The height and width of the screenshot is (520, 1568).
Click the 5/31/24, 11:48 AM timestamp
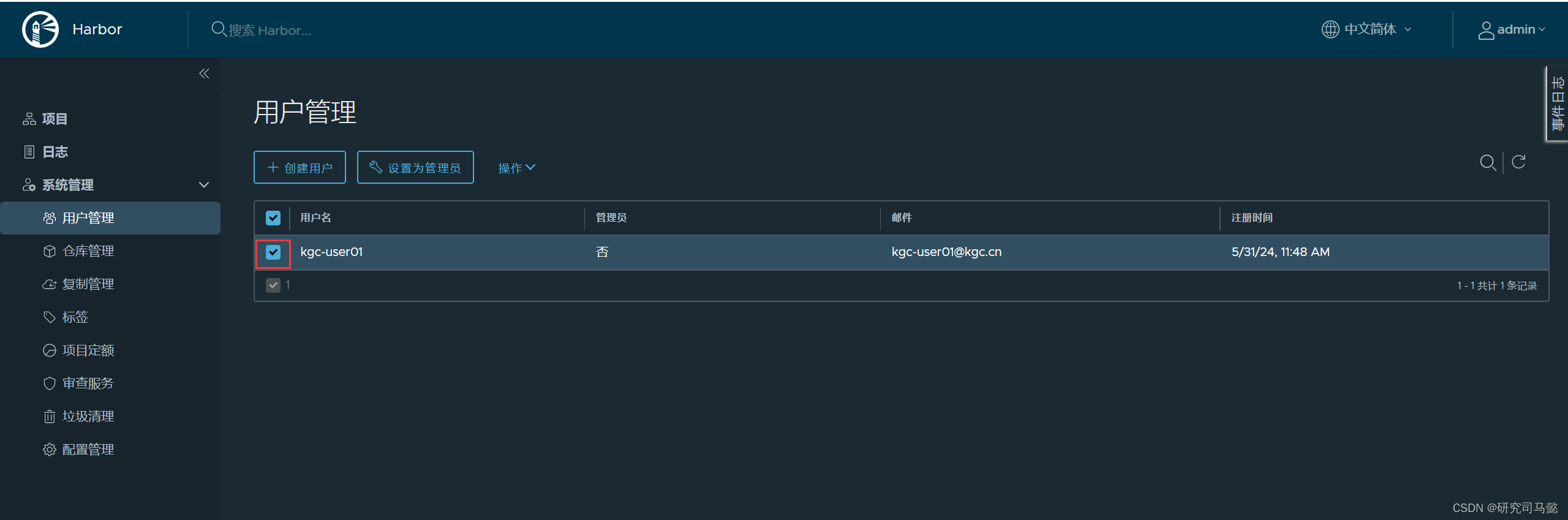click(1280, 252)
